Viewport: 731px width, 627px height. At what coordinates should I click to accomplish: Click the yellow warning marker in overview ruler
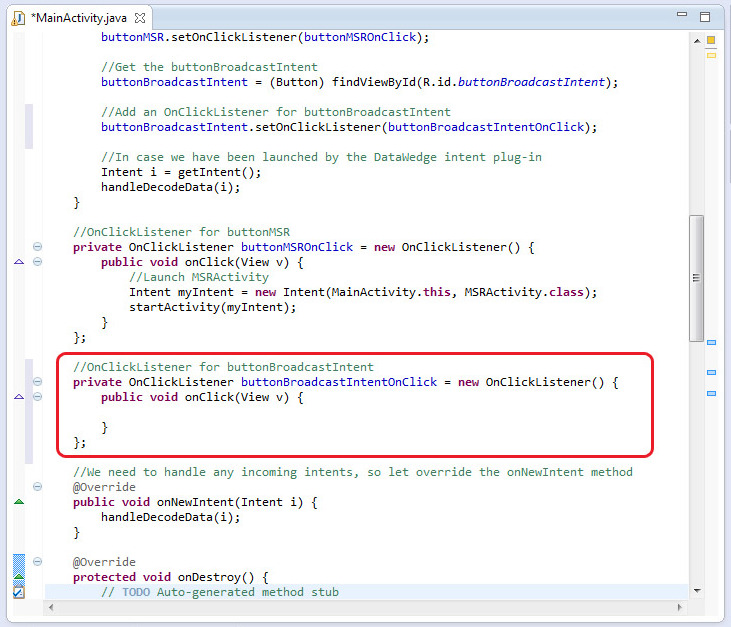[x=711, y=55]
